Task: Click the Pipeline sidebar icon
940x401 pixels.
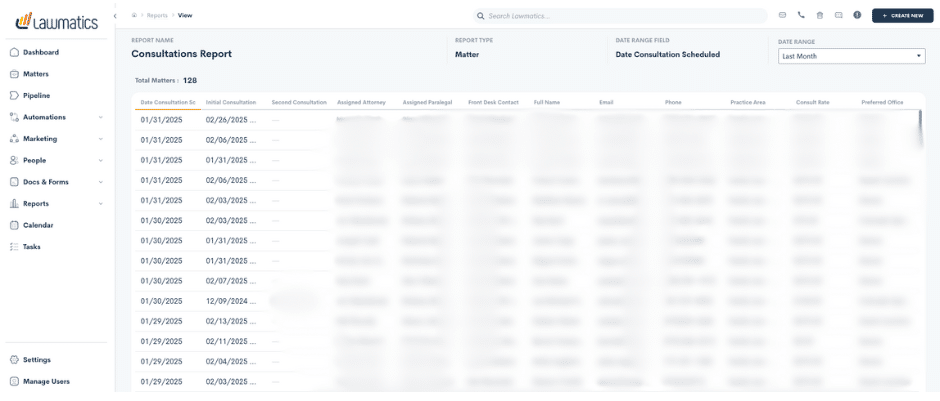Action: click(x=14, y=95)
